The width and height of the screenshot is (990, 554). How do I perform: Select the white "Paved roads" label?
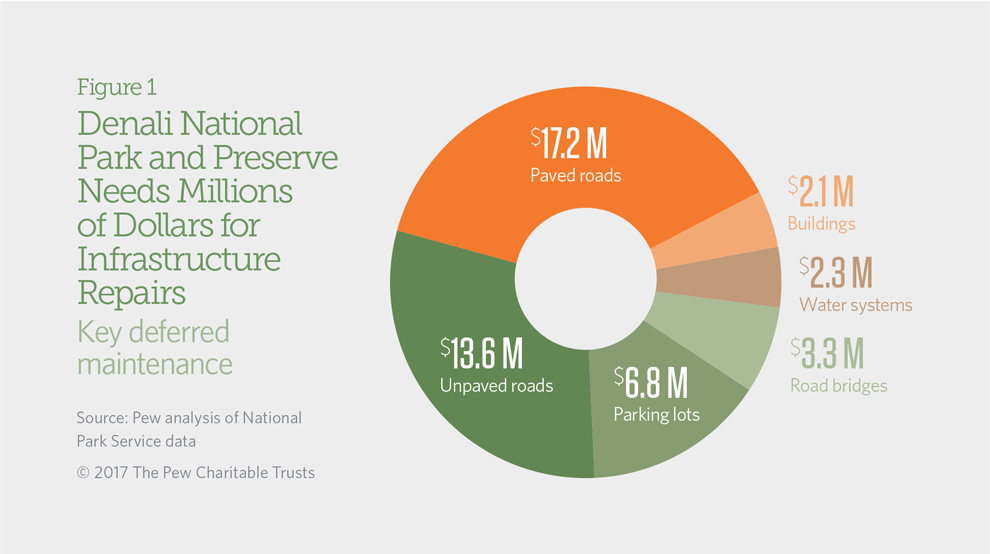[x=575, y=176]
